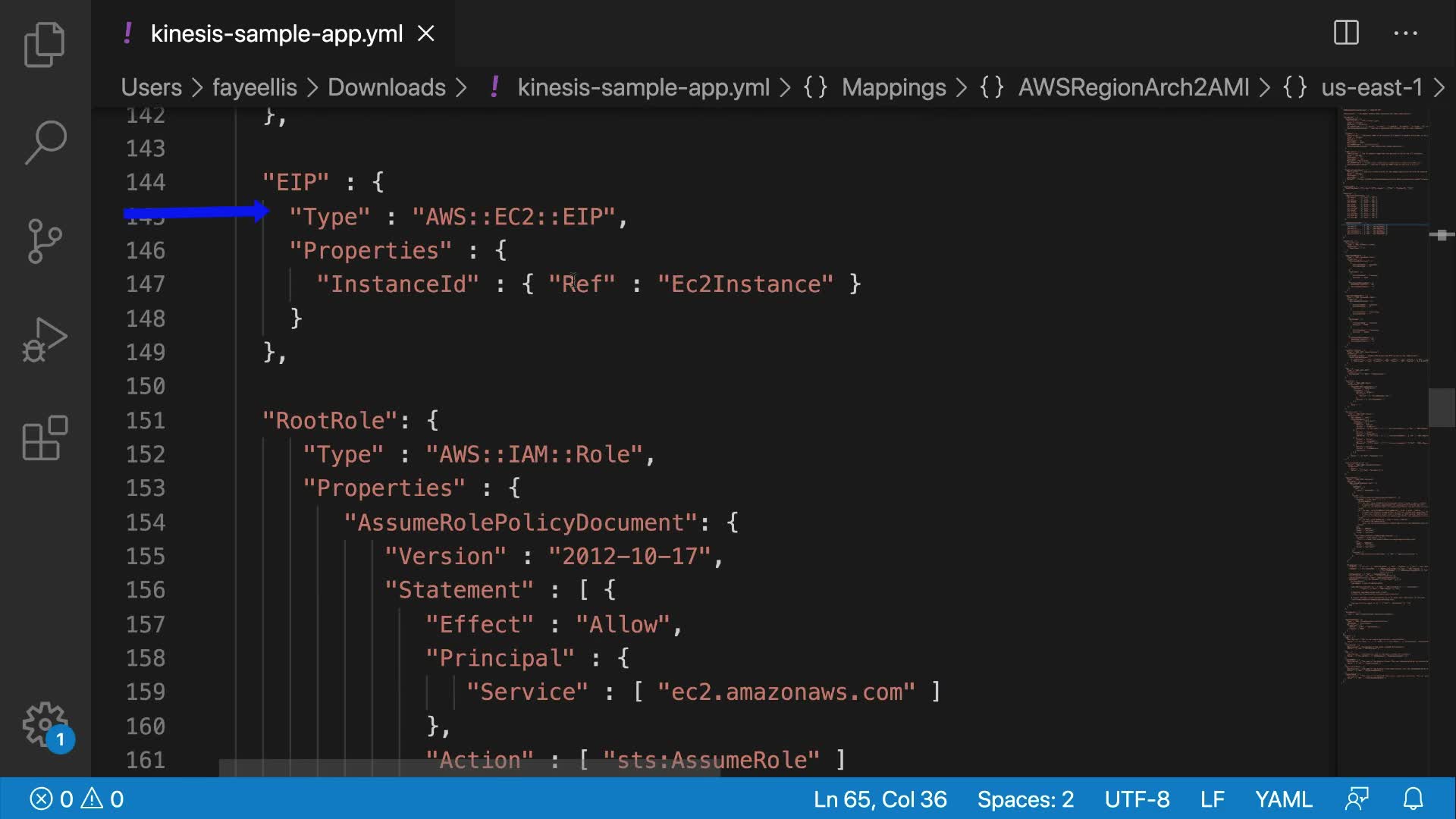Screen dimensions: 1456x819
Task: Show notifications using the bell icon
Action: point(1413,799)
